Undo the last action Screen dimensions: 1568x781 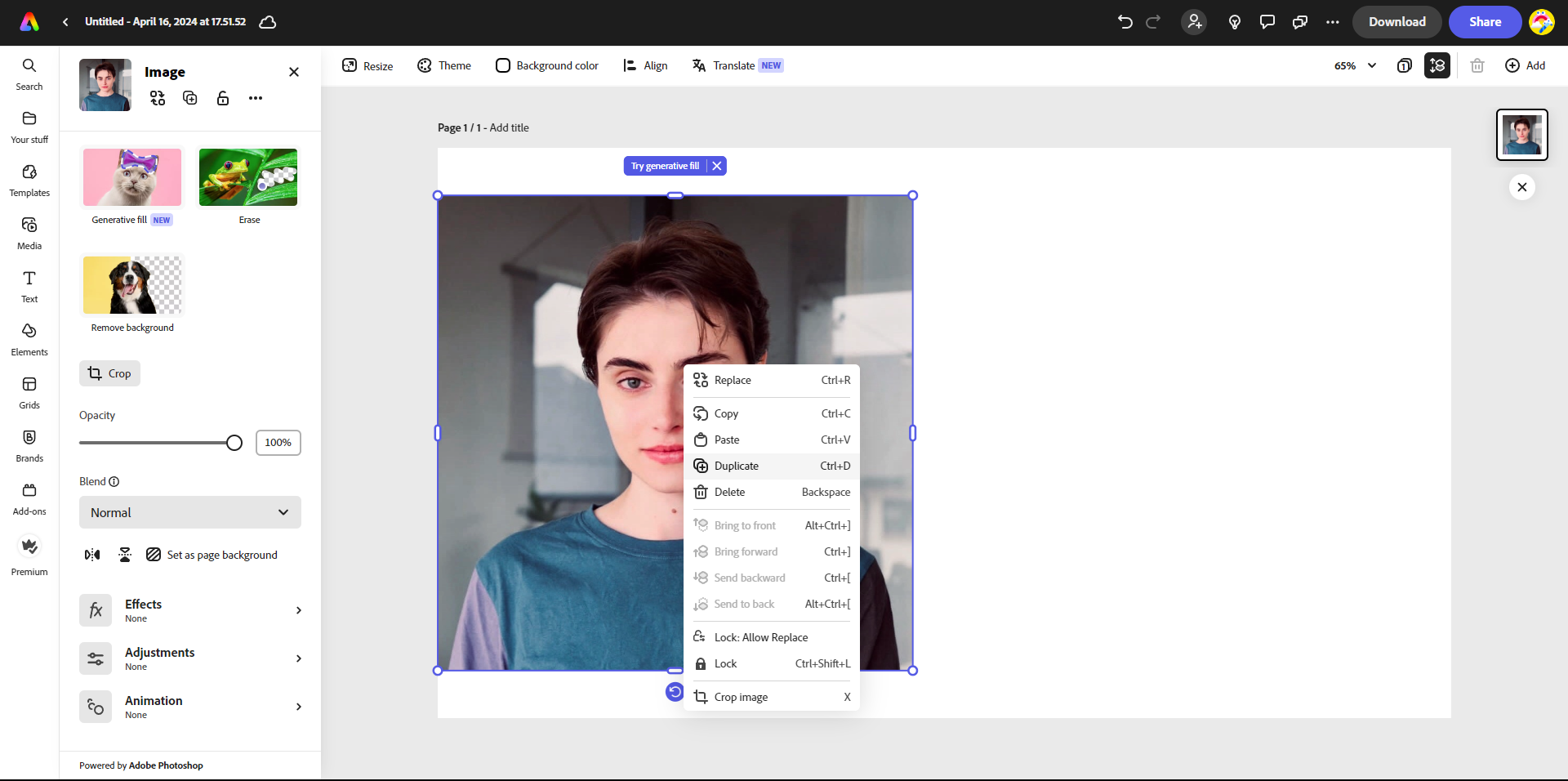(1125, 22)
